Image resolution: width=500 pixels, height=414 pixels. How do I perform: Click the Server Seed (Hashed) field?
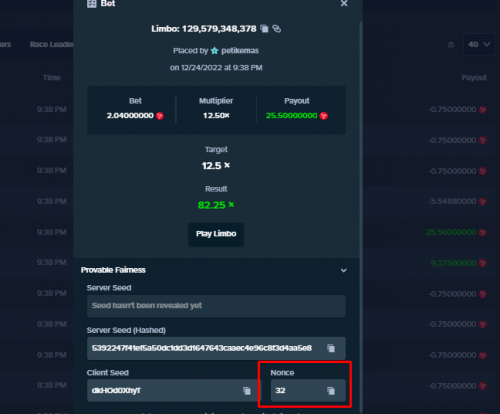[x=216, y=348]
